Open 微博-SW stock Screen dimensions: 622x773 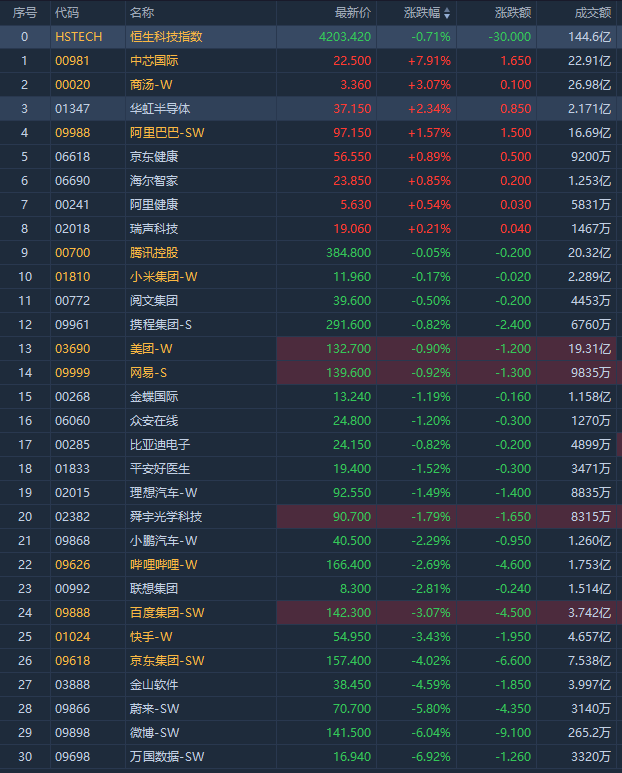(154, 733)
